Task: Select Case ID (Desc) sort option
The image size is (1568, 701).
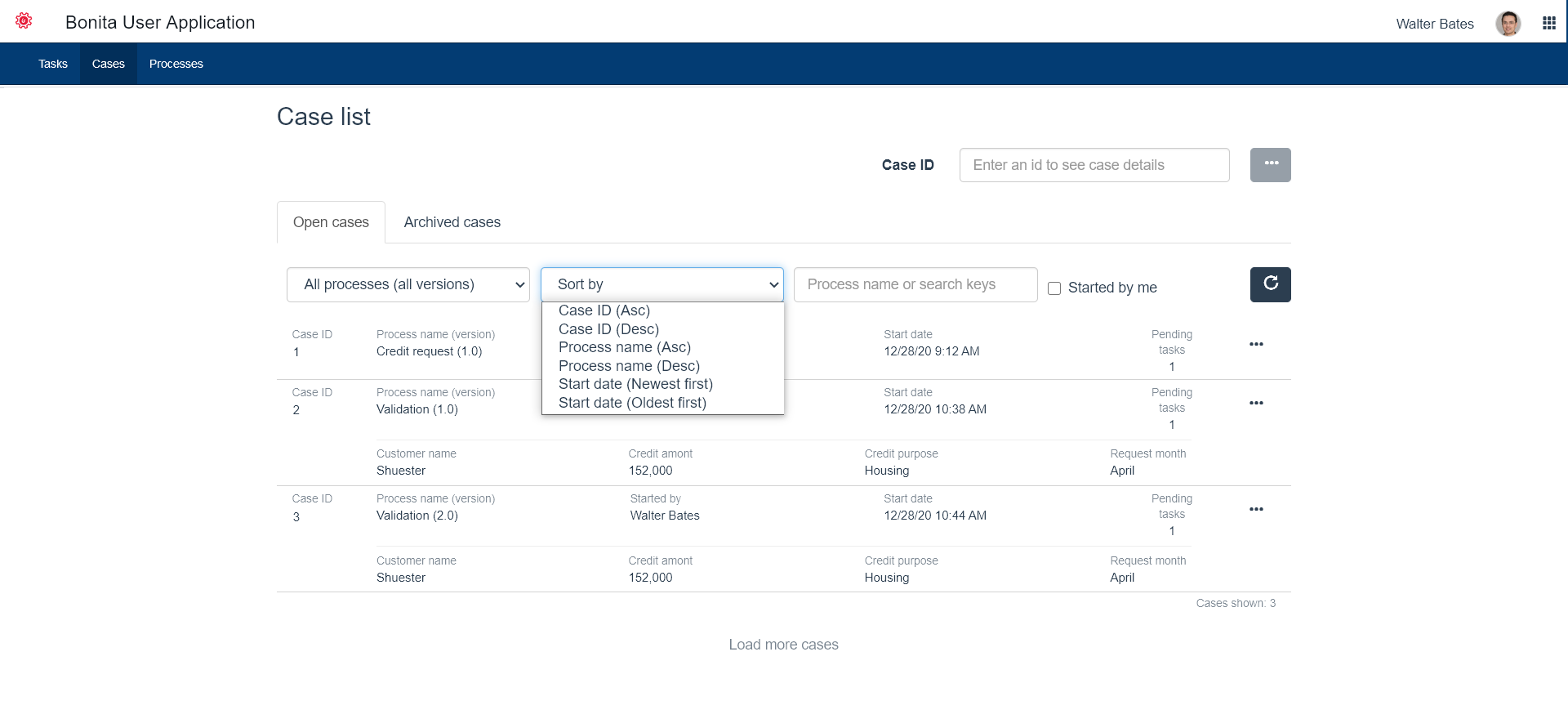Action: (608, 329)
